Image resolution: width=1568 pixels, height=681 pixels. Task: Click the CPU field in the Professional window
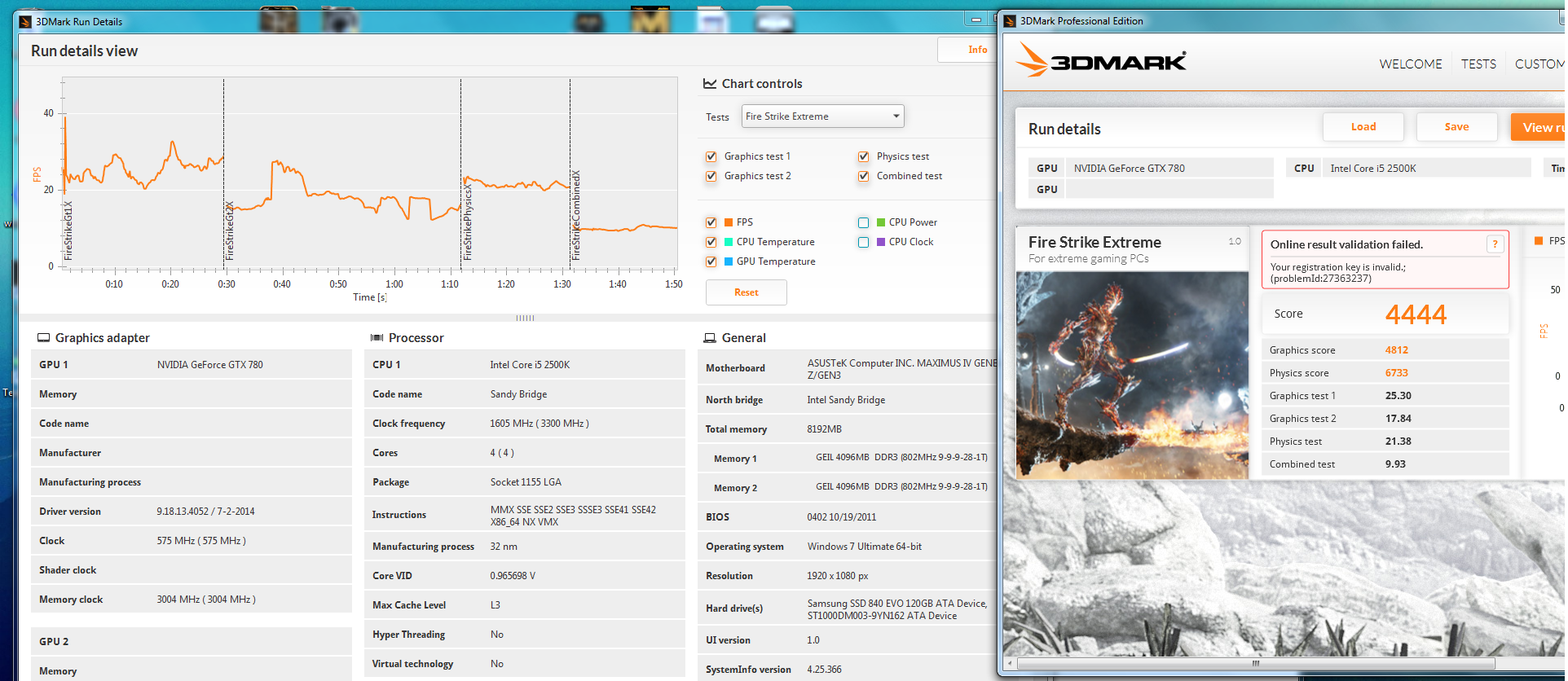[1426, 169]
